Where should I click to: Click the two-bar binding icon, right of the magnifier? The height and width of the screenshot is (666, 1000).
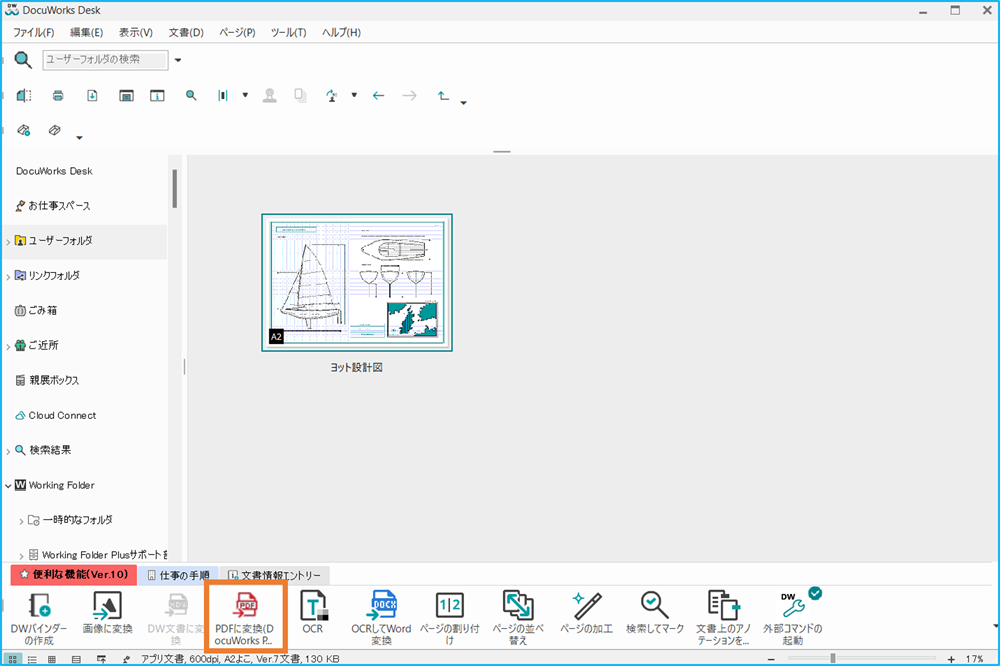(x=223, y=96)
